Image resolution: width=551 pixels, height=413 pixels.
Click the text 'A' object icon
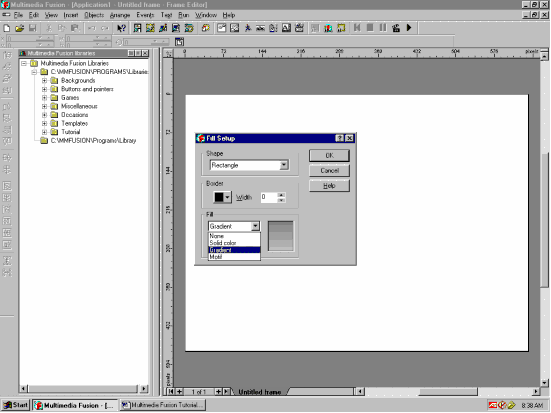coord(286,28)
